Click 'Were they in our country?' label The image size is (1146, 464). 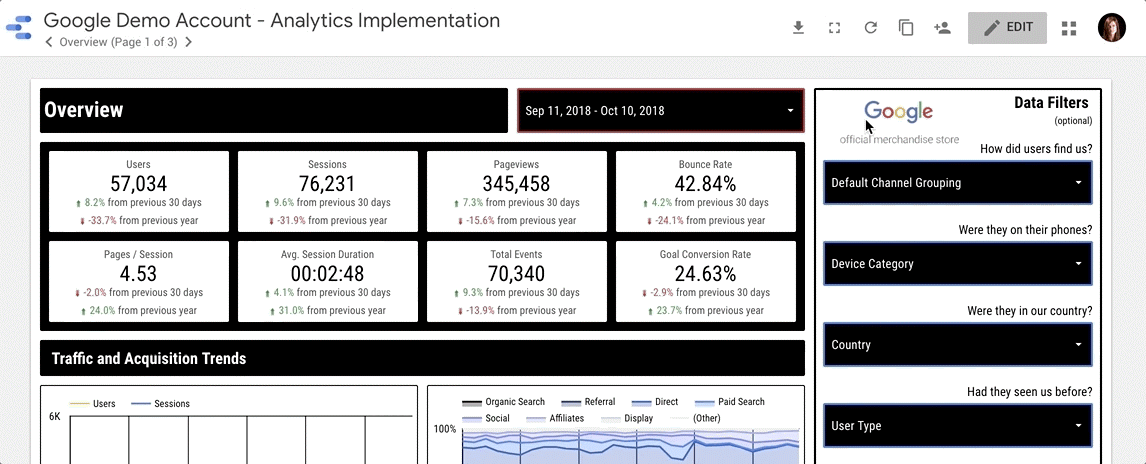[x=1030, y=311]
